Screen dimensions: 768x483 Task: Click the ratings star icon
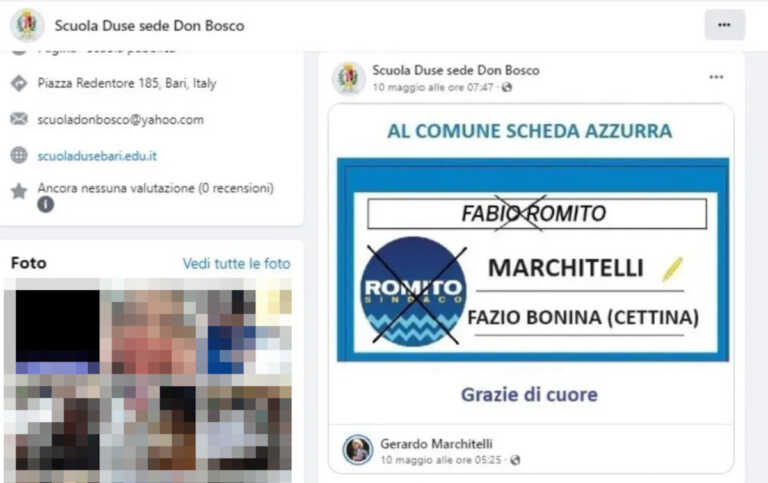pyautogui.click(x=19, y=191)
